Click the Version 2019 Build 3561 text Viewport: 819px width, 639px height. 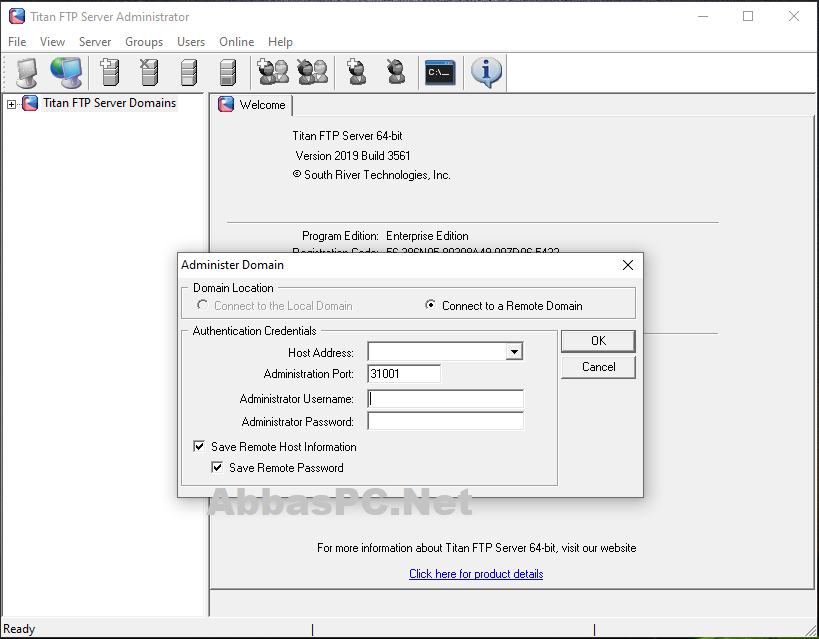pyautogui.click(x=353, y=156)
